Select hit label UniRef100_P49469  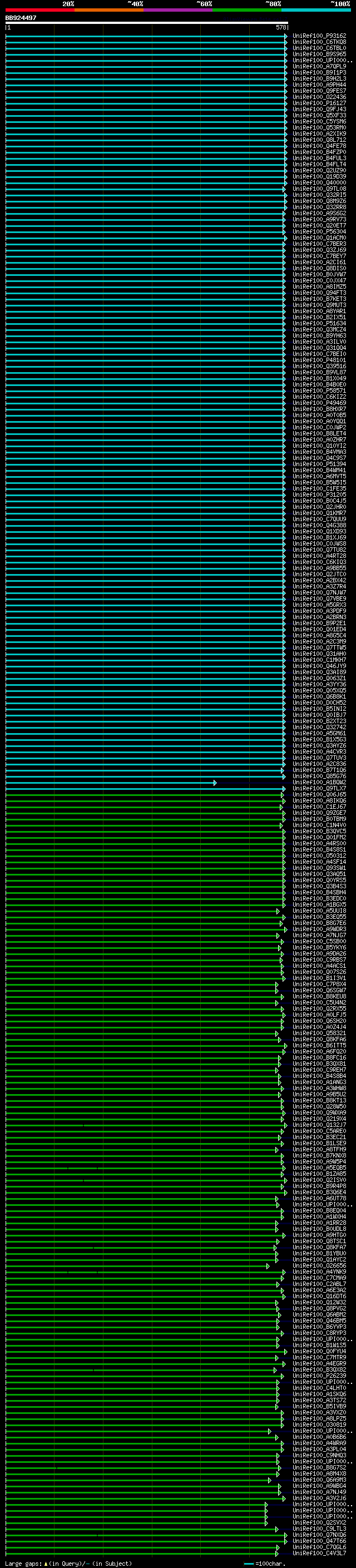[319, 403]
